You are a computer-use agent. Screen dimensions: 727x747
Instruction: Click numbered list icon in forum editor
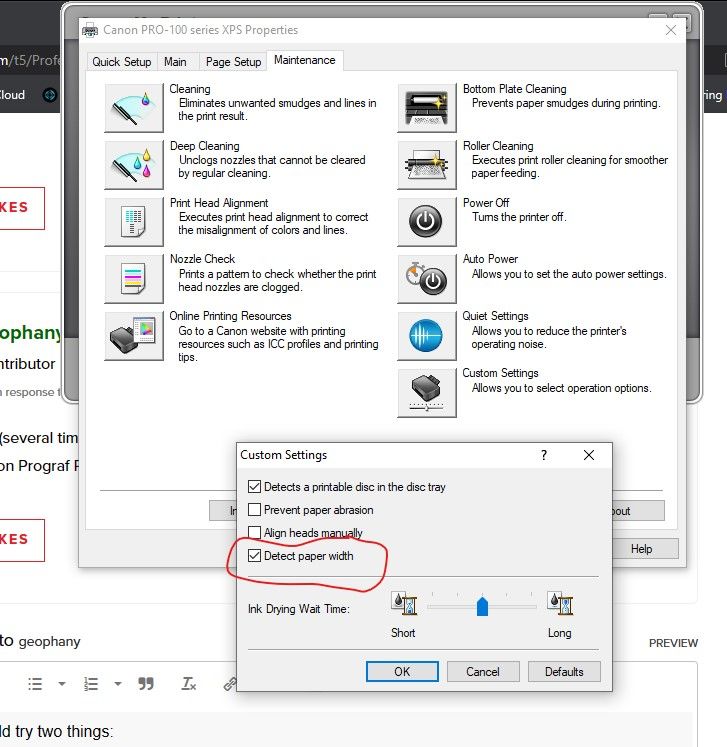91,684
